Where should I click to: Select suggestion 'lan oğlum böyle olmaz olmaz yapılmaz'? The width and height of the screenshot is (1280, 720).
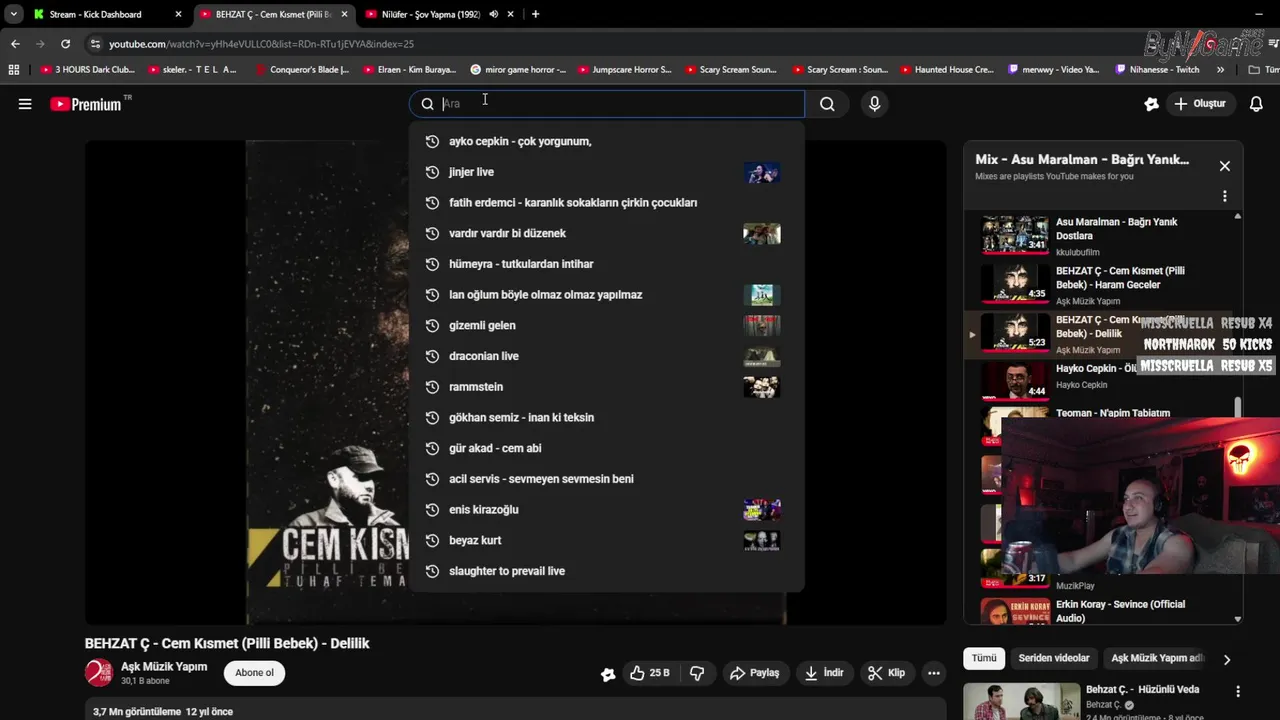coord(606,295)
